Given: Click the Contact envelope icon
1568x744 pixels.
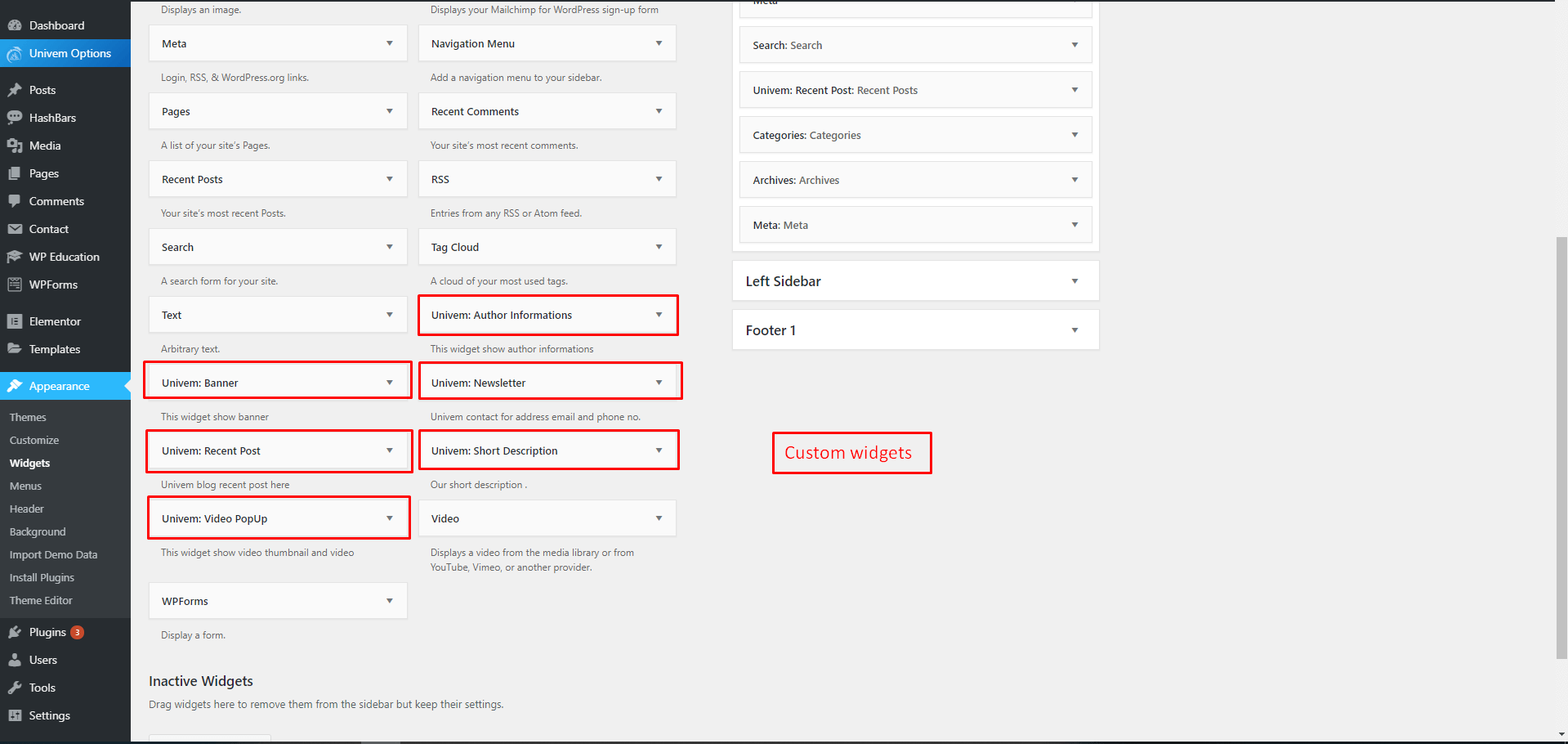Looking at the screenshot, I should [15, 229].
